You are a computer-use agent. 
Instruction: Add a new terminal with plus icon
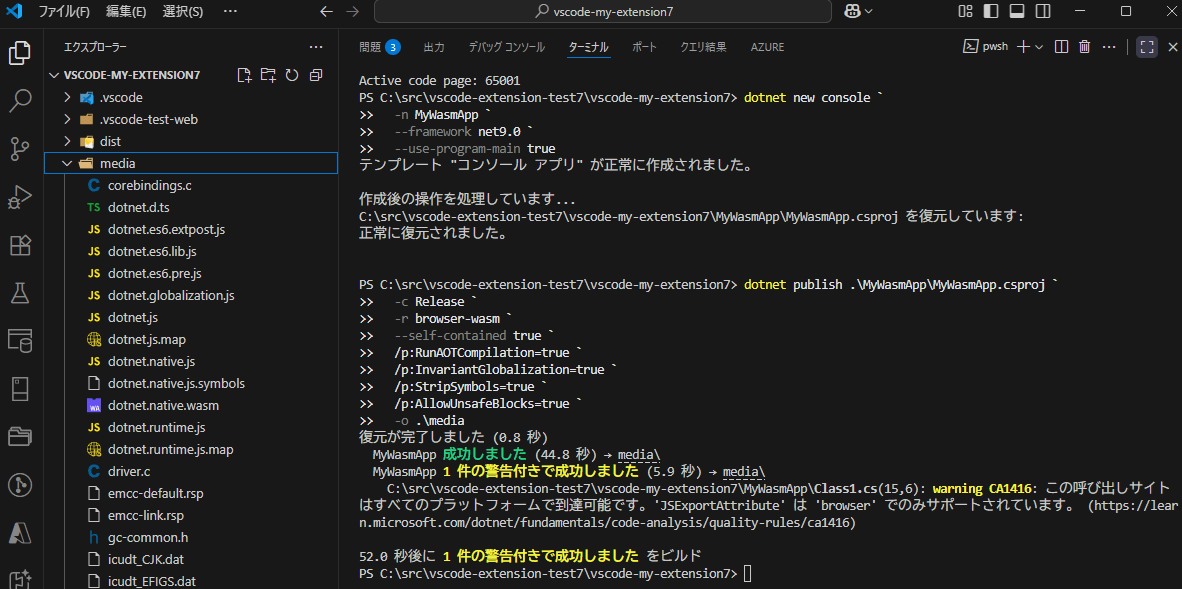tap(1023, 47)
